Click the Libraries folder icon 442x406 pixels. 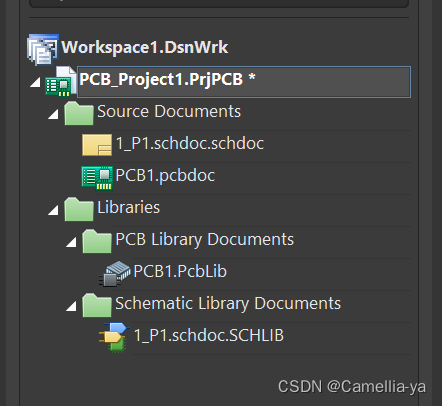point(79,209)
